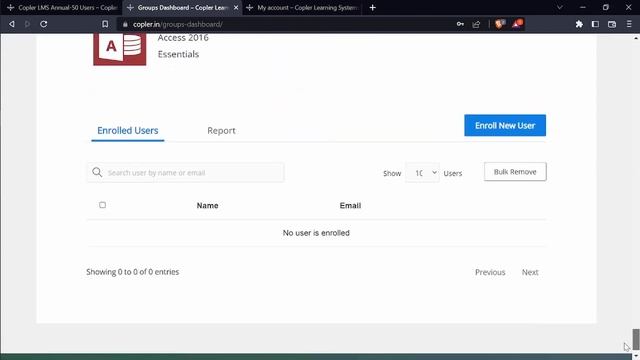Image resolution: width=640 pixels, height=360 pixels.
Task: Open the Brave Wallet icon
Action: (x=612, y=24)
